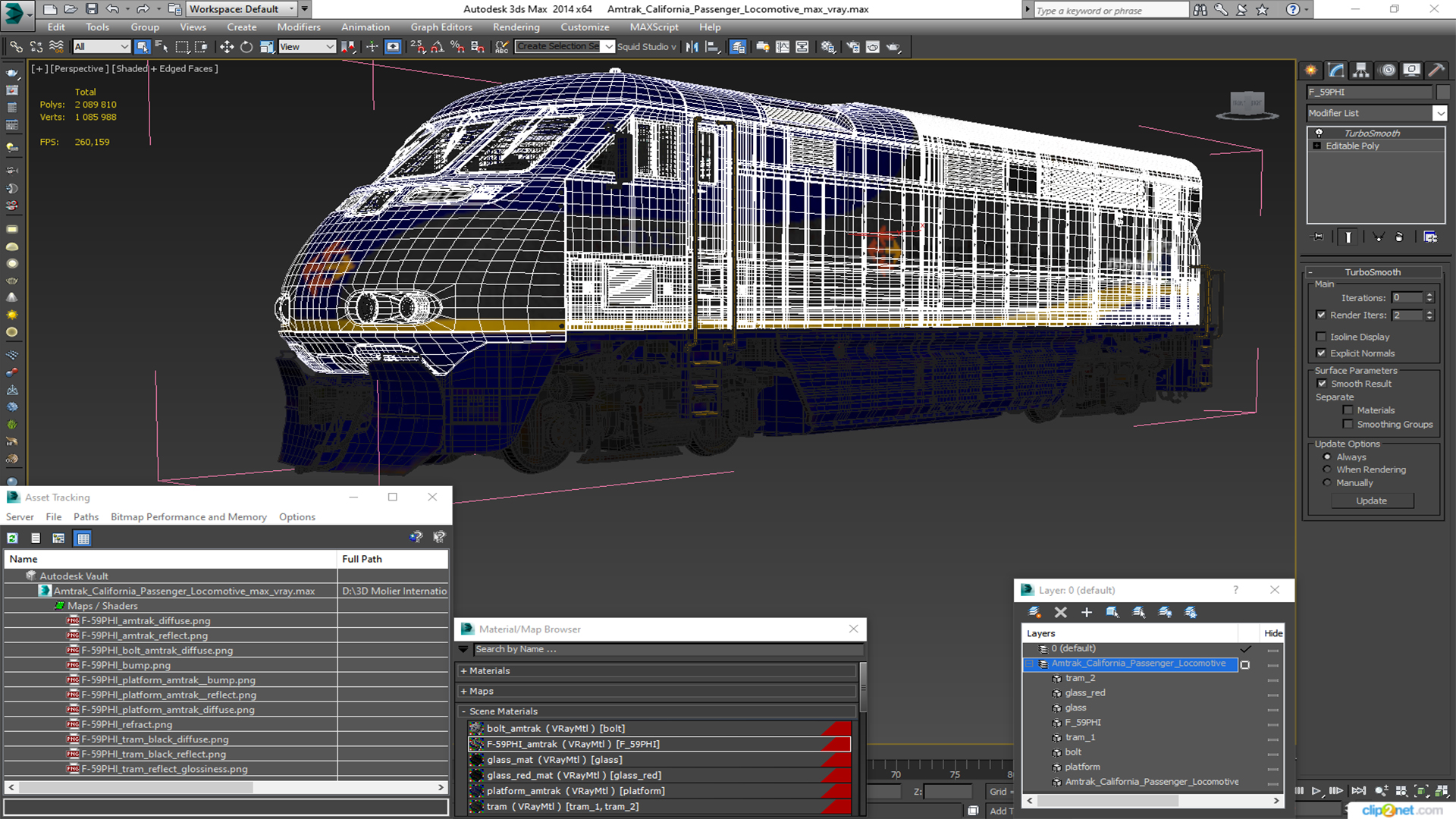Screen dimensions: 1456x819
Task: Click Pin Stack icon in Modify panel
Action: click(x=1318, y=237)
